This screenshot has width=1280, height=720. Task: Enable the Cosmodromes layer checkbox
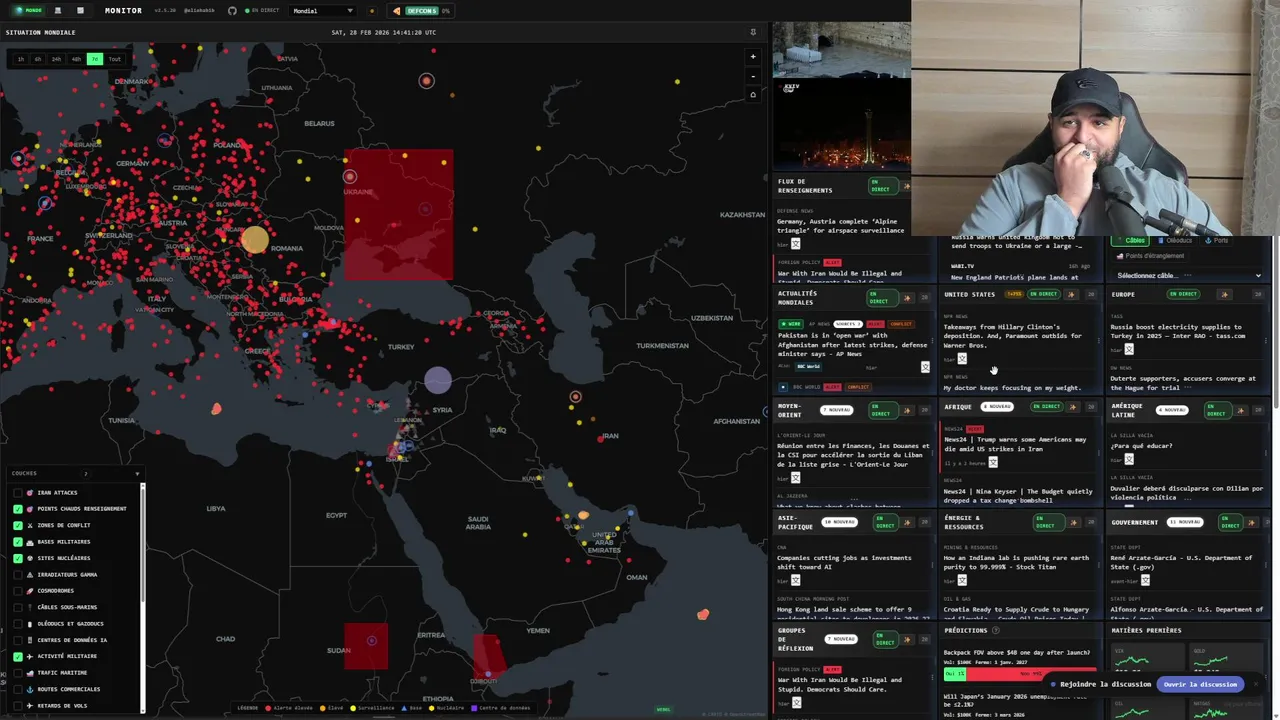[x=18, y=590]
